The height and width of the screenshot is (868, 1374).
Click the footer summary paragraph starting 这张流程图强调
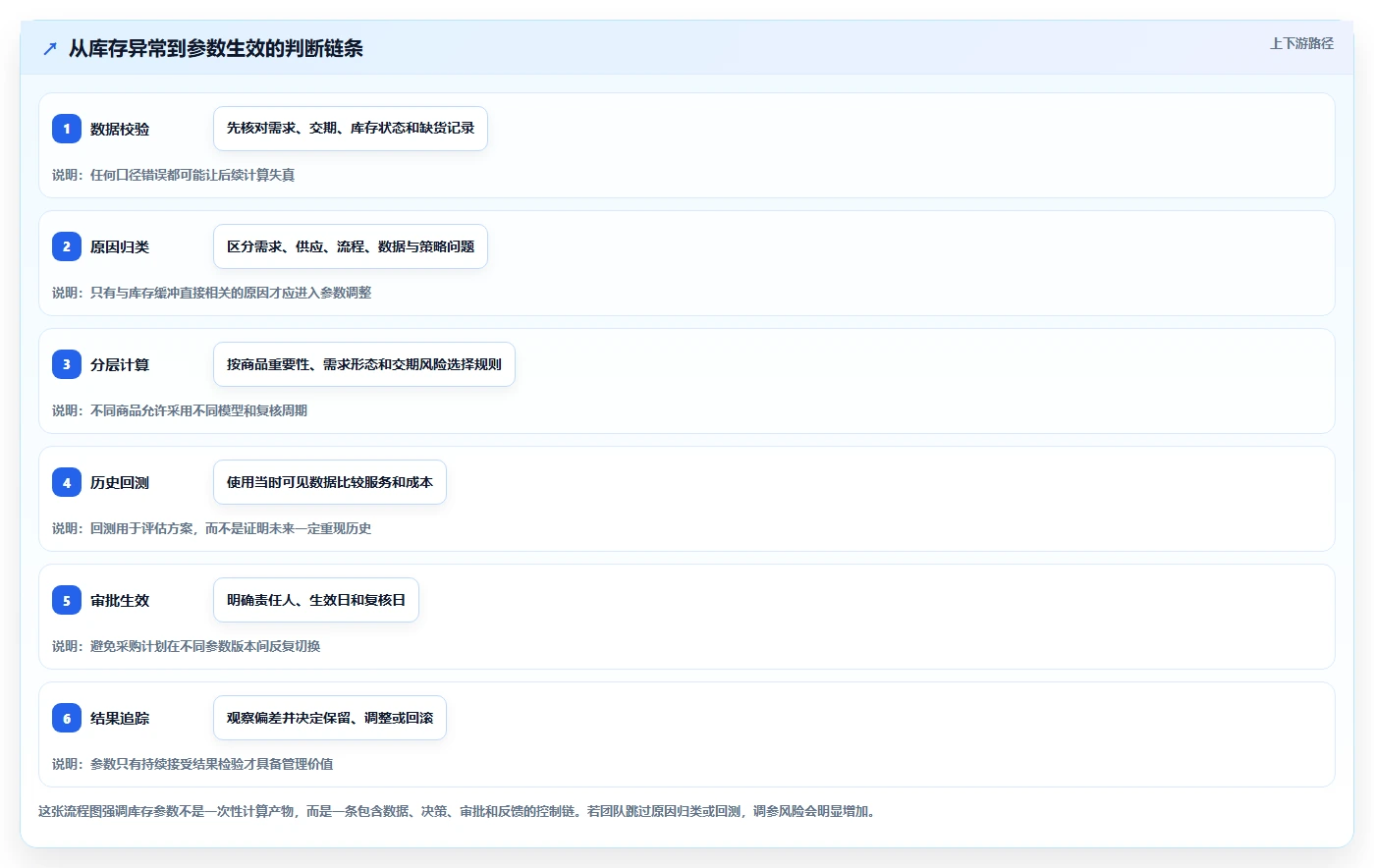(x=458, y=811)
